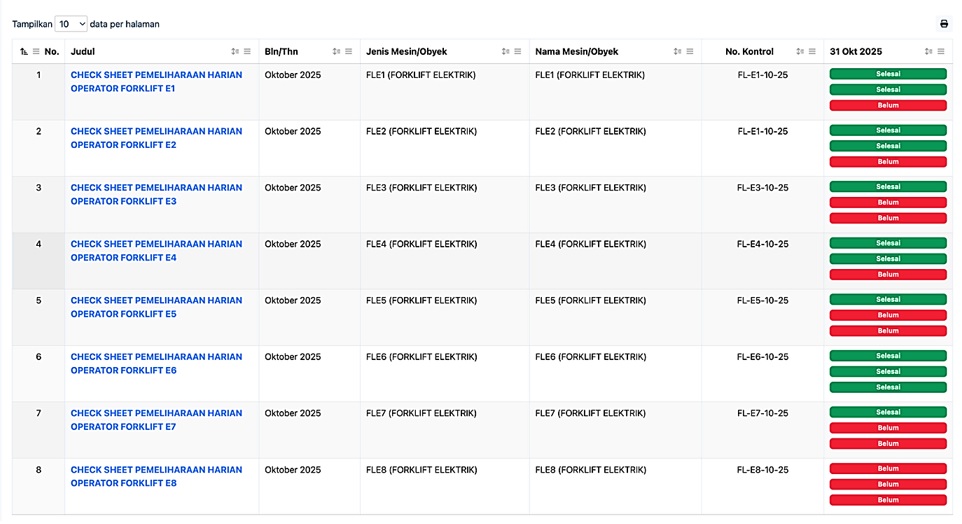962x524 pixels.
Task: Sort the table by the Judul column
Action: pyautogui.click(x=235, y=52)
